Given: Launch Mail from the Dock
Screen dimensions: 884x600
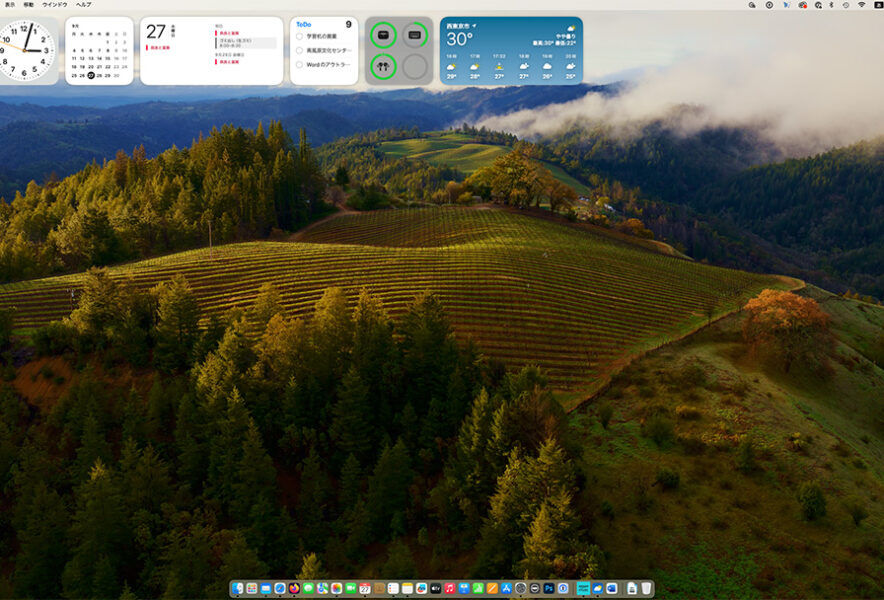Looking at the screenshot, I should 266,589.
